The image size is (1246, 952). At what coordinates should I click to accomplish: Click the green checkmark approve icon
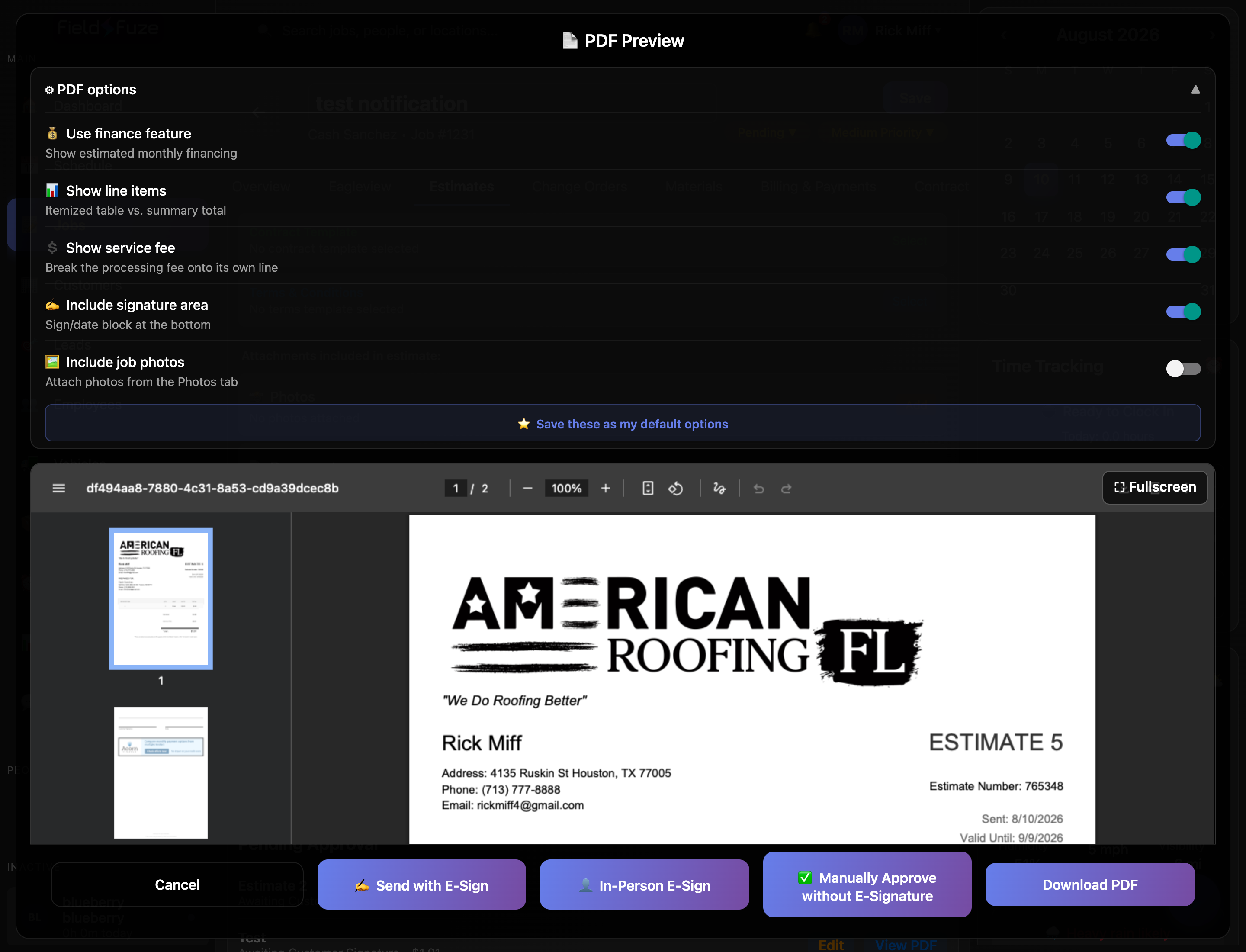pyautogui.click(x=805, y=877)
